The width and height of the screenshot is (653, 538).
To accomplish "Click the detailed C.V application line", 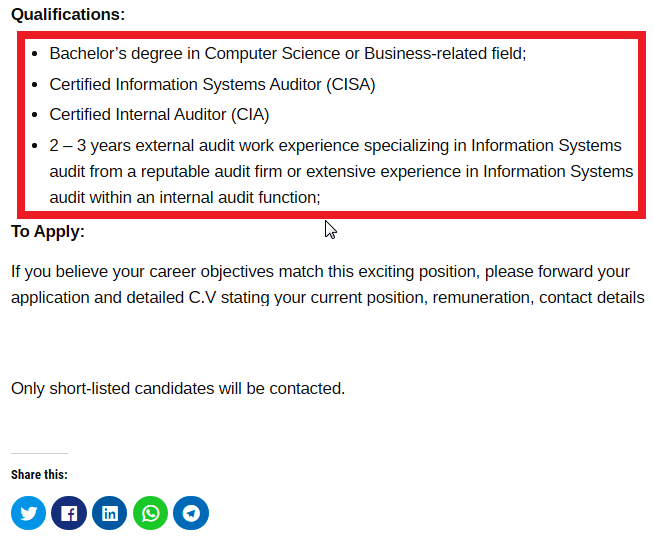I will [x=327, y=297].
